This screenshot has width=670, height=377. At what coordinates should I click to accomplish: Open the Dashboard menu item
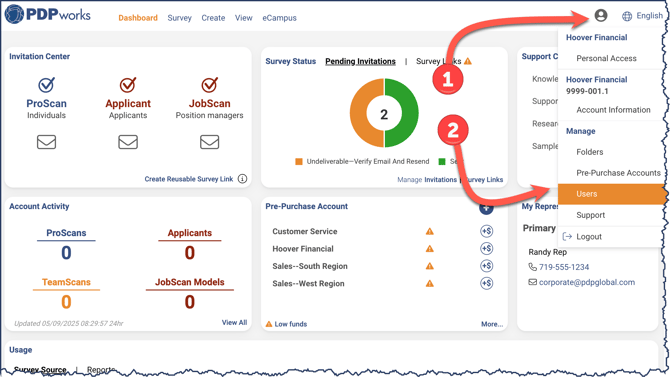[x=138, y=18]
